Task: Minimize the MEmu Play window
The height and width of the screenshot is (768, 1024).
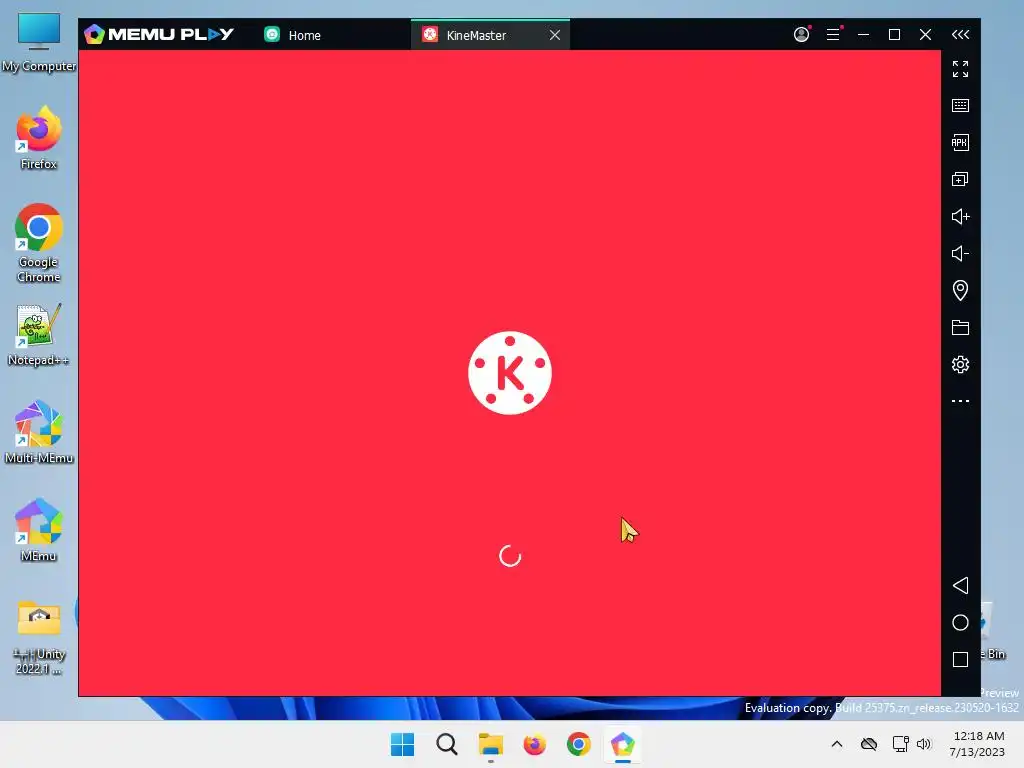Action: click(x=863, y=35)
